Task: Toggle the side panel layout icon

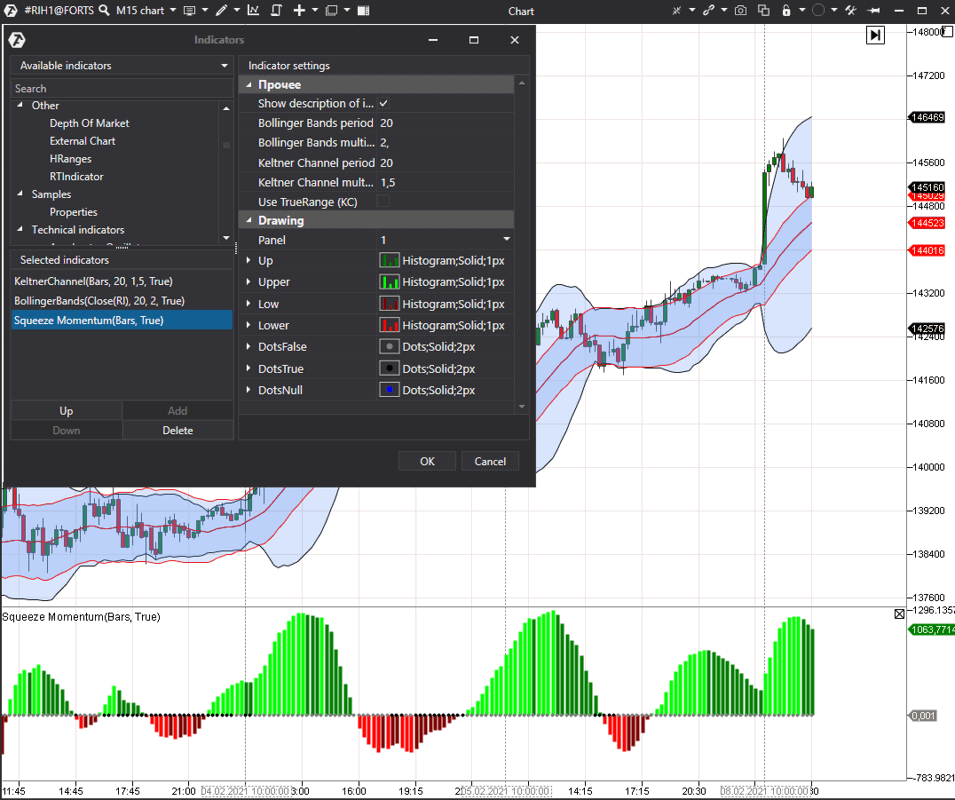Action: point(364,10)
